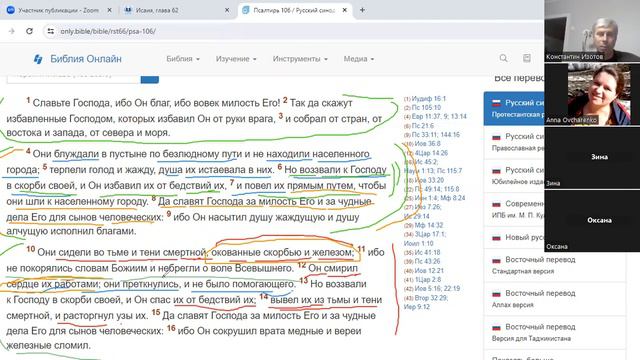Open cross-reference Мф 8:24
This screenshot has width=640, height=360.
(453, 198)
